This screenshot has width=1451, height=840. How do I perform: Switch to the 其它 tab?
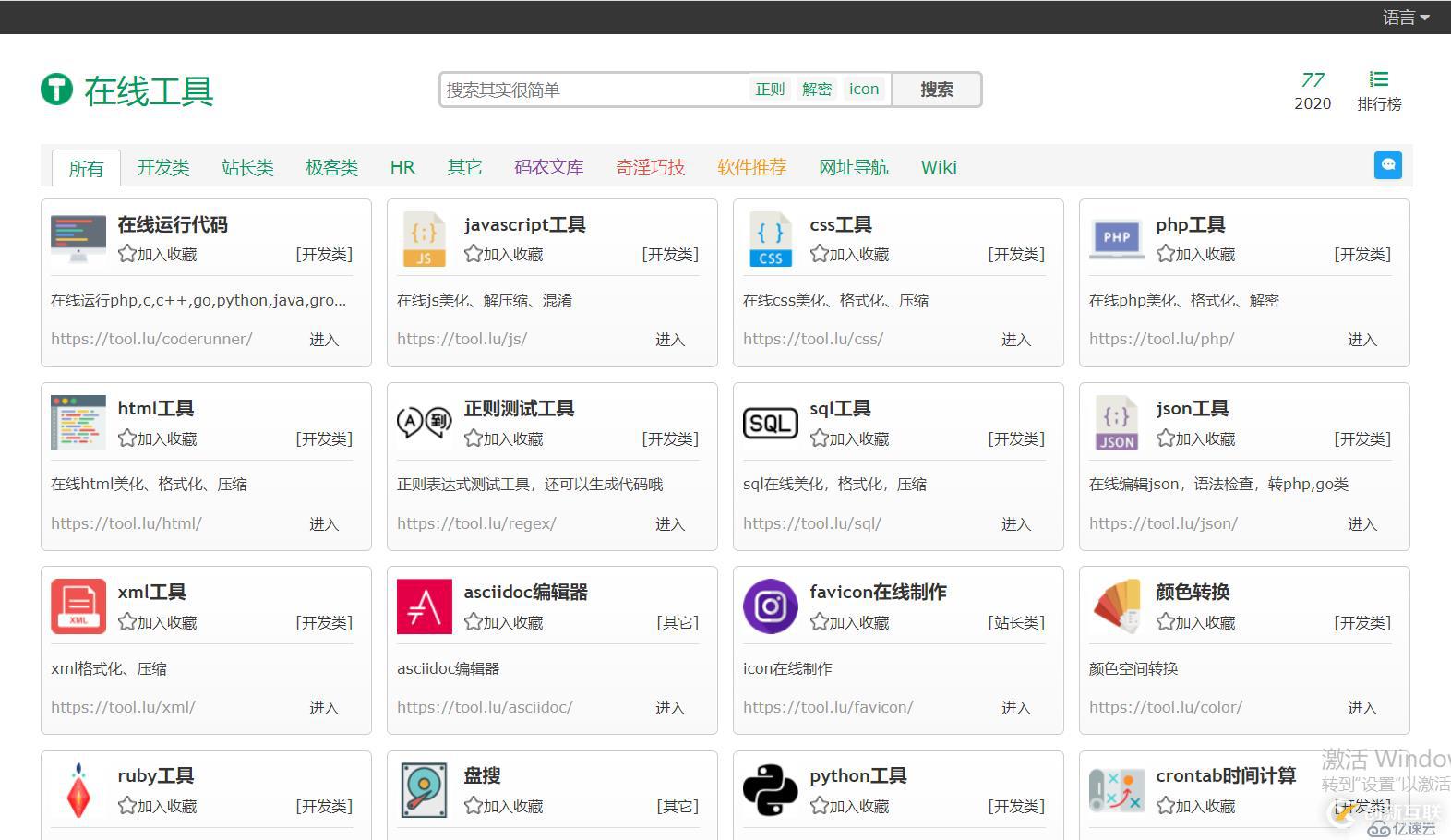click(x=464, y=167)
